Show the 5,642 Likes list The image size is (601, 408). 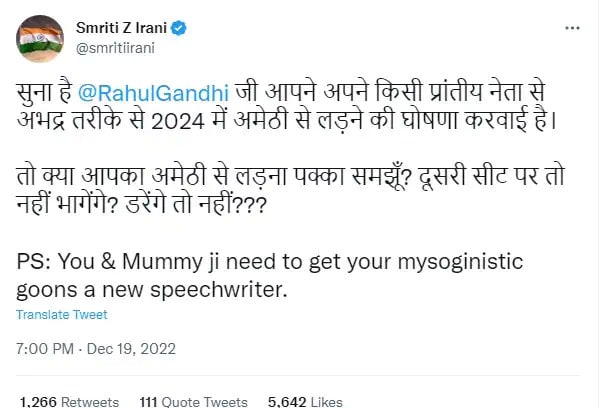pyautogui.click(x=305, y=399)
